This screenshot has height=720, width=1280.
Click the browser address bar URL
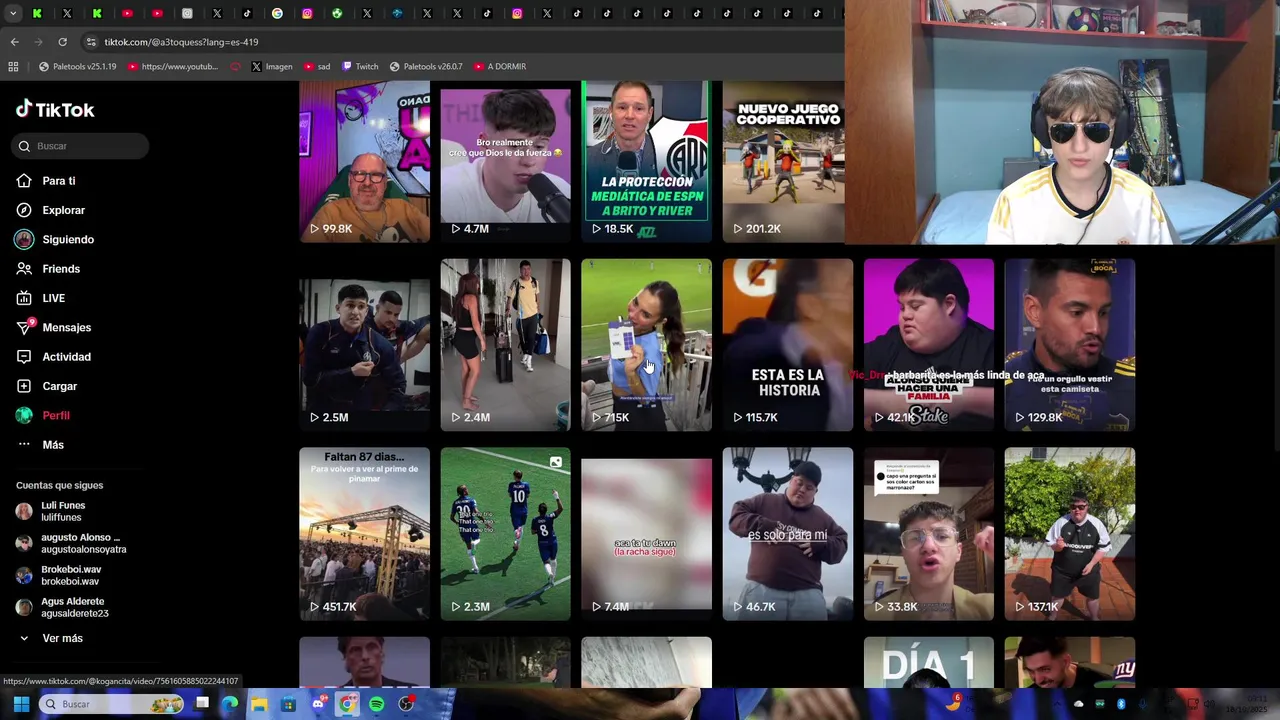[x=181, y=42]
